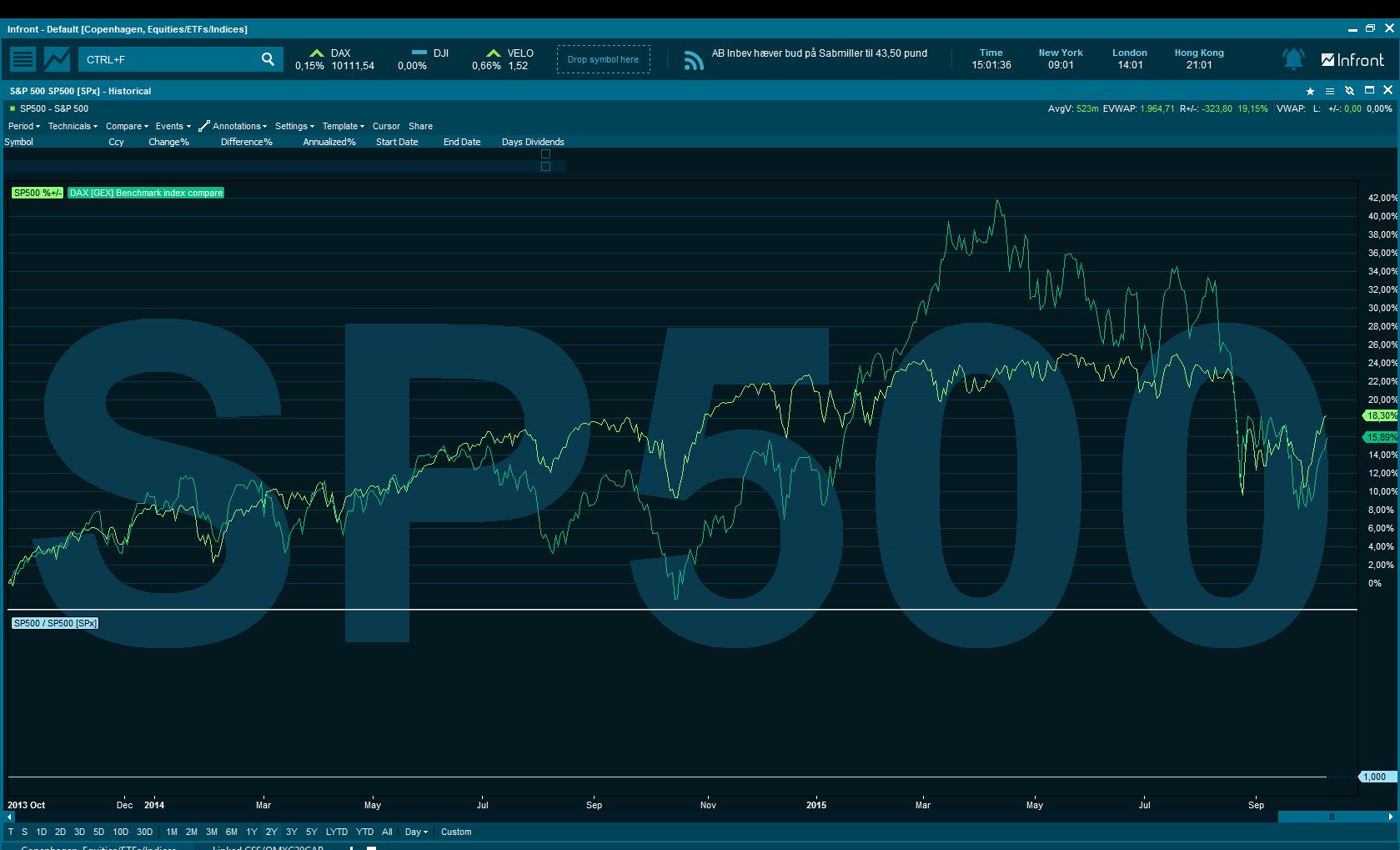The image size is (1400, 850).
Task: Open the Annotations dropdown
Action: [x=240, y=126]
